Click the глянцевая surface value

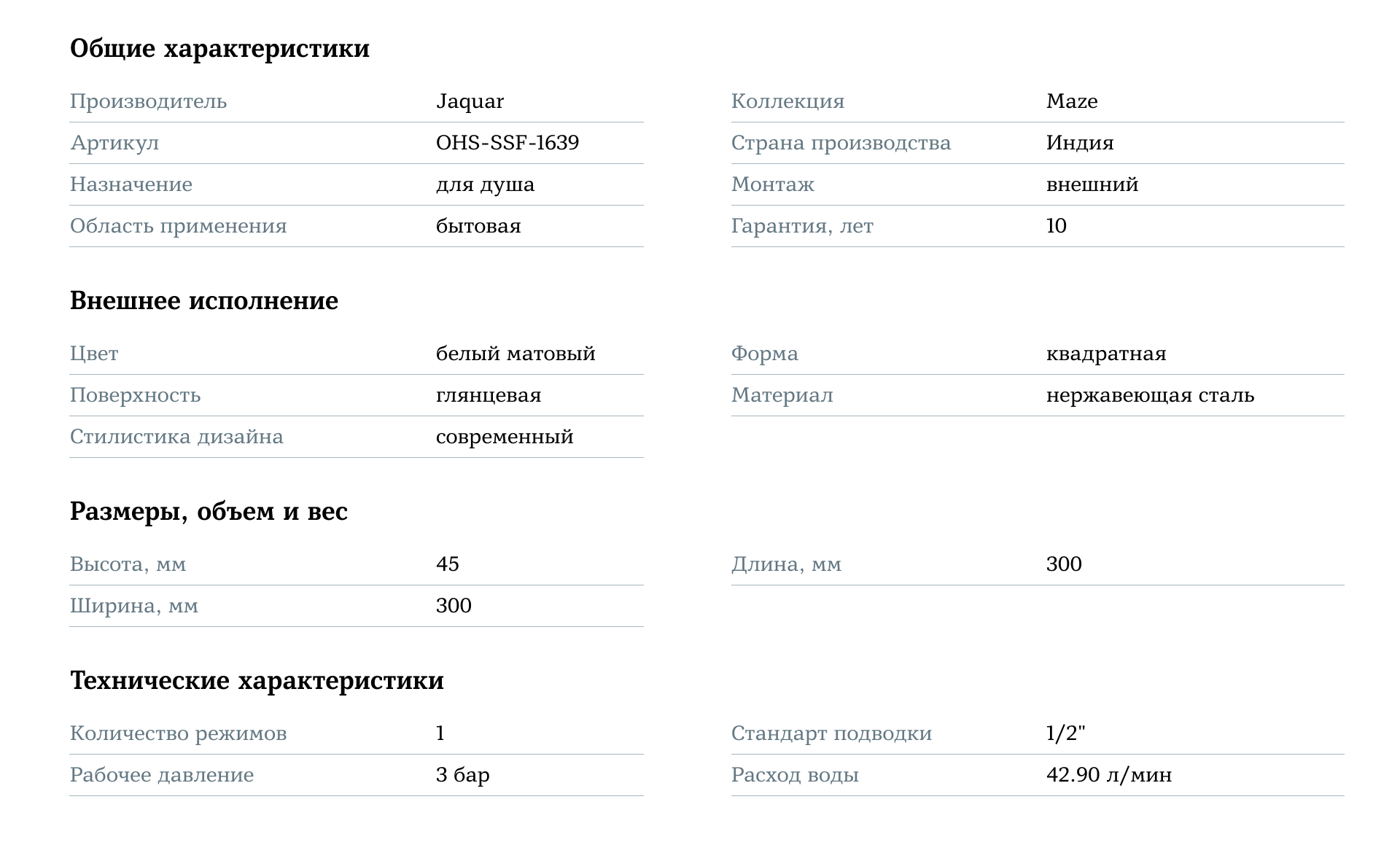[x=488, y=396]
